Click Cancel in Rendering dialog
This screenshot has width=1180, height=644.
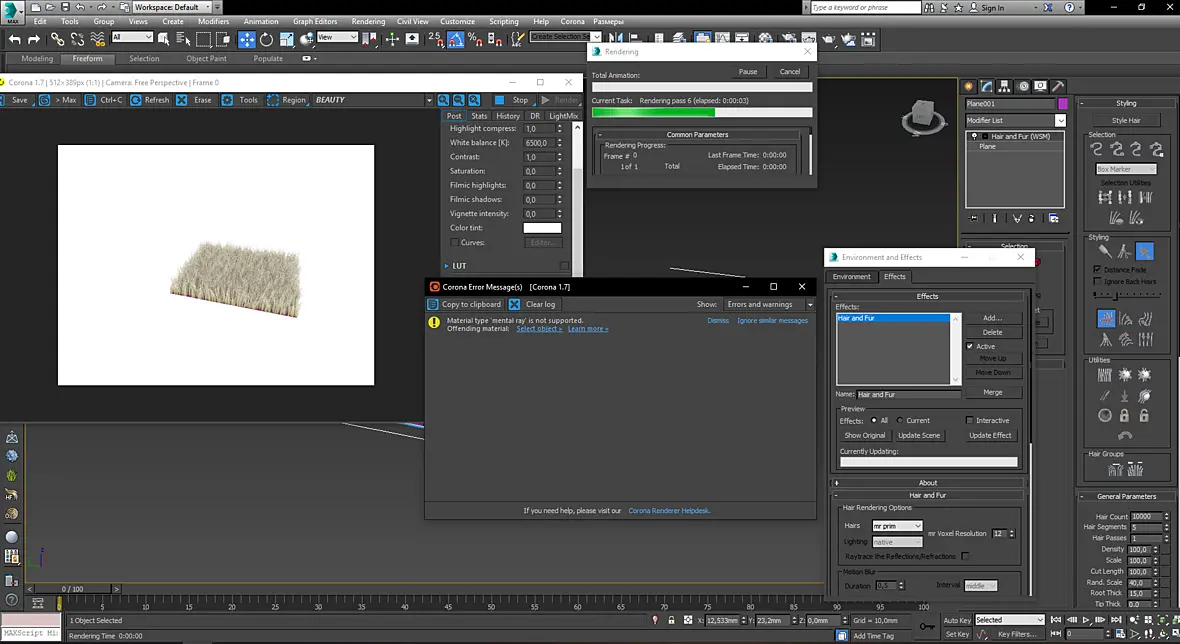point(789,71)
